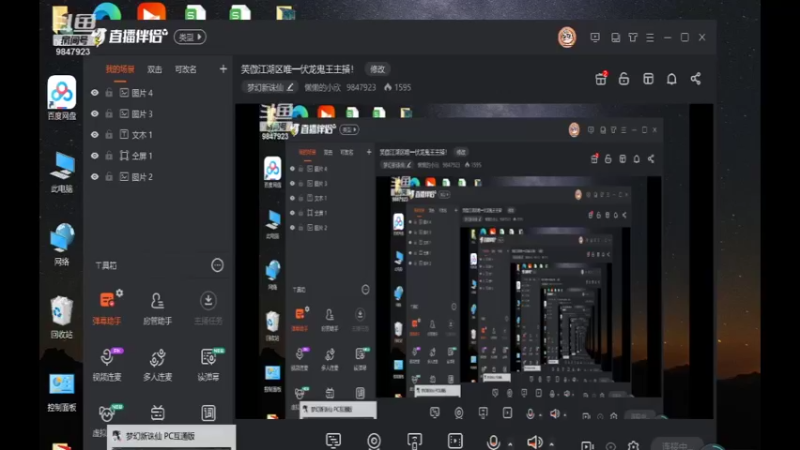Image resolution: width=800 pixels, height=450 pixels.
Task: Open the settings gear in bottom bar
Action: [x=633, y=446]
